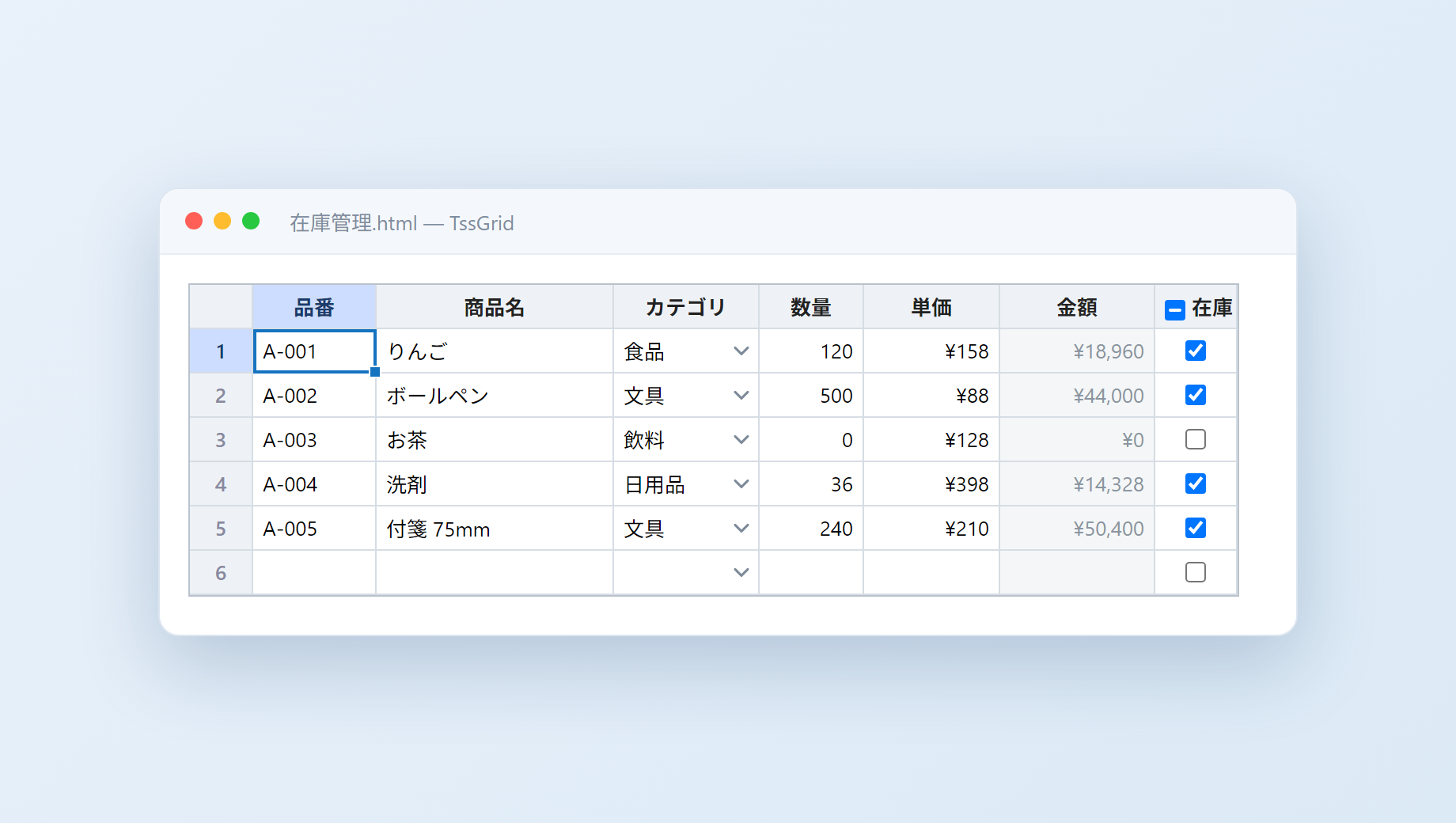Click the 洗剤 product name cell

pos(495,484)
